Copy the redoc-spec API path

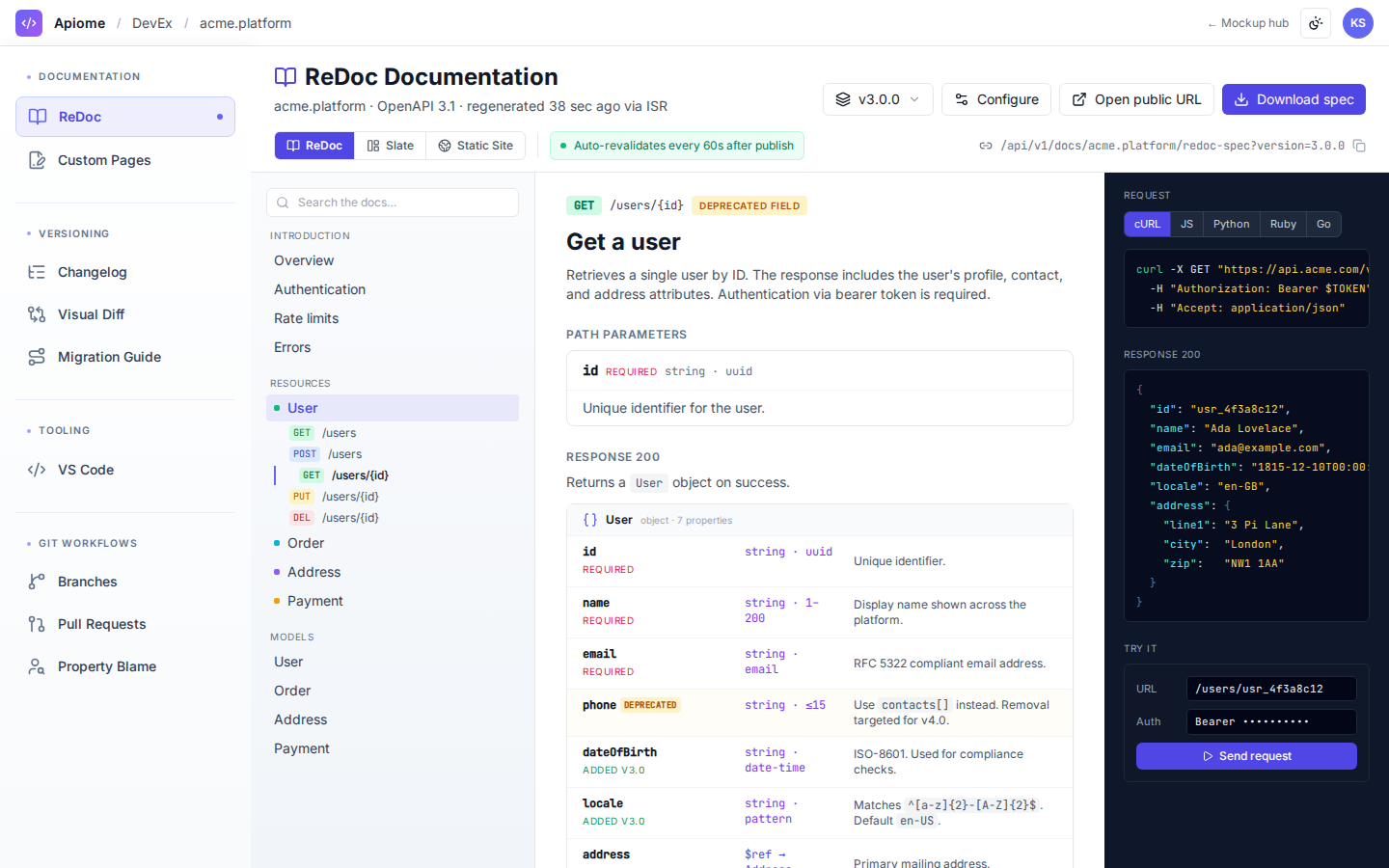[1359, 146]
